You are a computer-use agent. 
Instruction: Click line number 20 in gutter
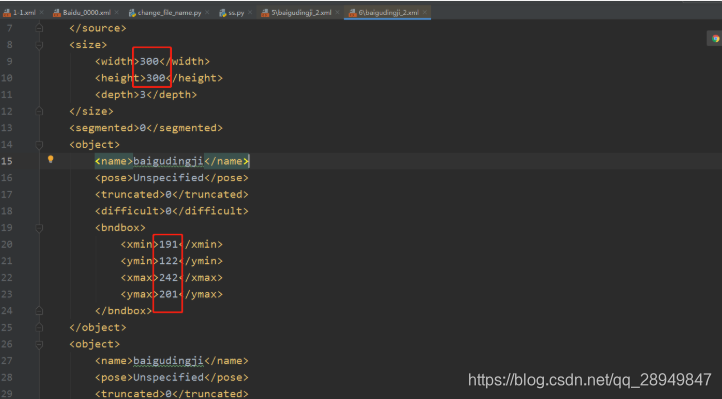click(x=7, y=244)
